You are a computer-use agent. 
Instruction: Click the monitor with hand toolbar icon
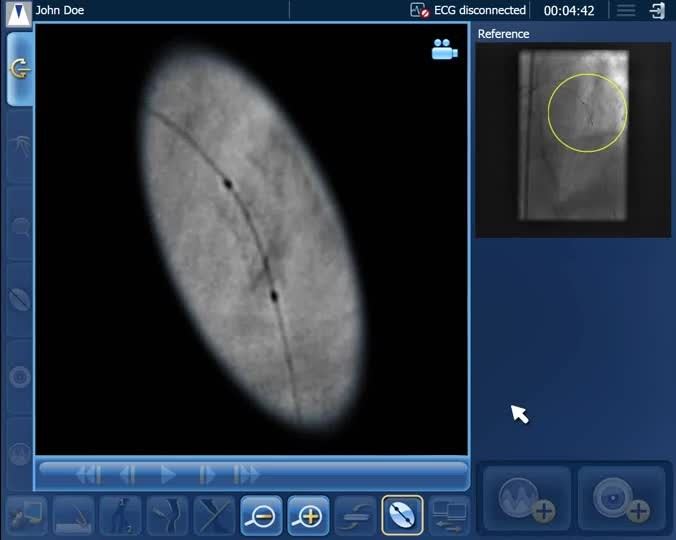[27, 515]
